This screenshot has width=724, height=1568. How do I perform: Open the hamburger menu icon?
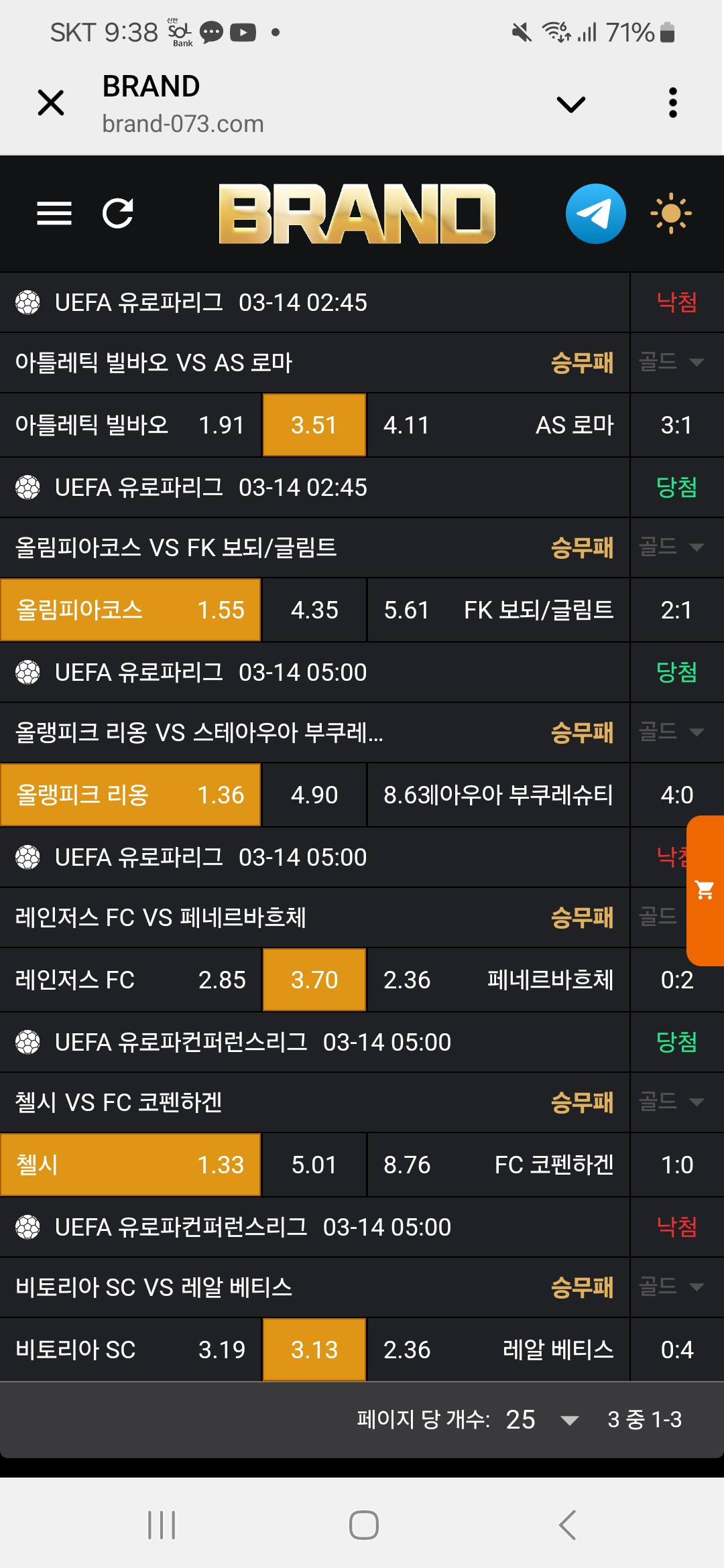click(x=54, y=213)
